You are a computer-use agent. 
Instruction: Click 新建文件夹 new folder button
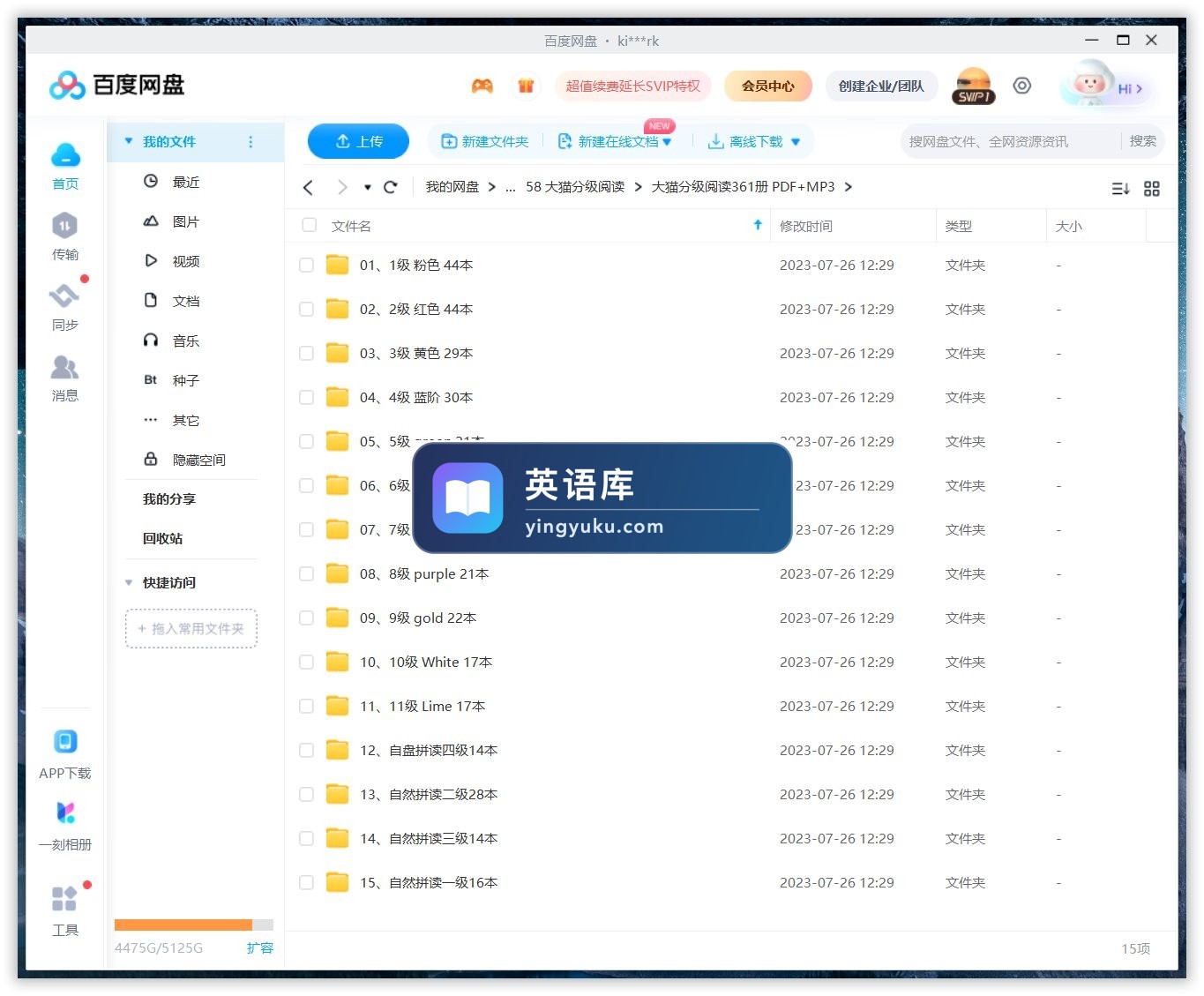pyautogui.click(x=485, y=141)
